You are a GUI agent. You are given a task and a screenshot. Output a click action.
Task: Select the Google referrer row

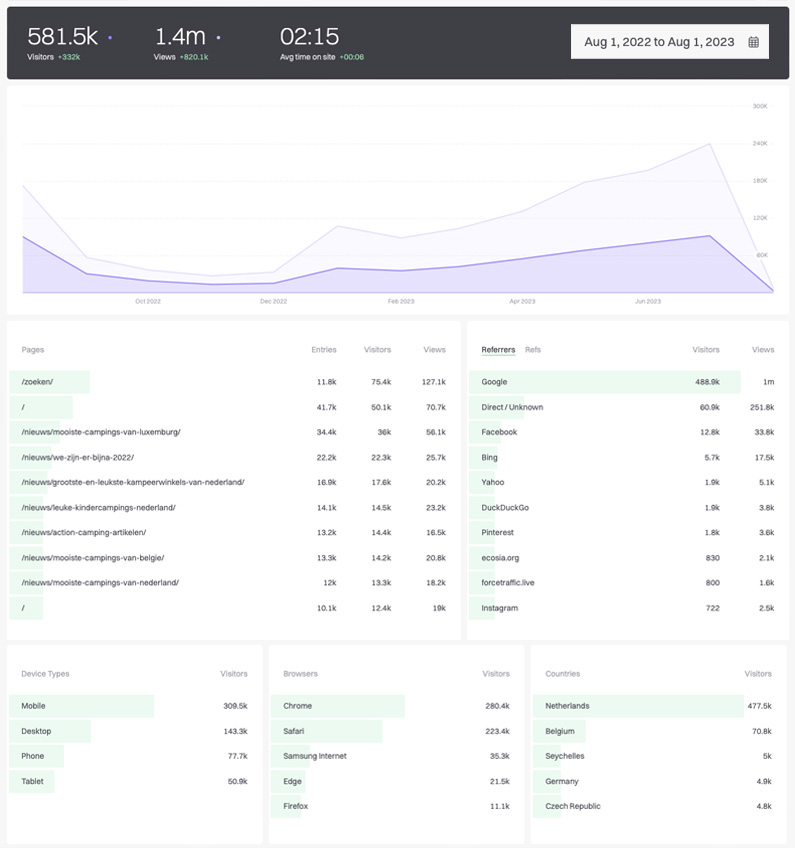pos(494,382)
